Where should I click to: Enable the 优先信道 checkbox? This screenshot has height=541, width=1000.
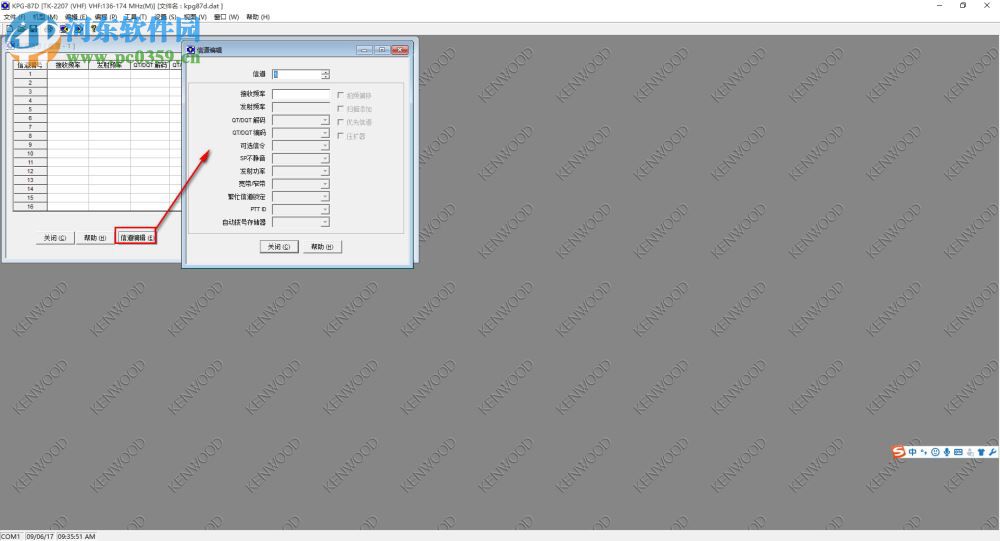tap(341, 122)
